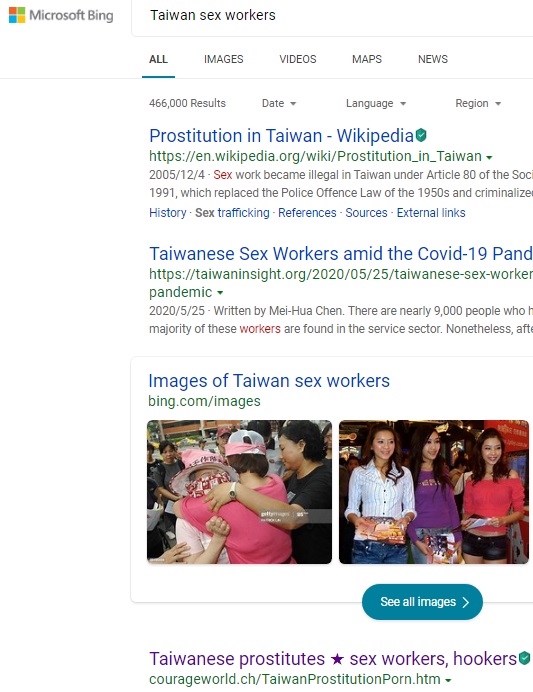This screenshot has height=692, width=533.
Task: Switch to the VIDEOS tab
Action: pyautogui.click(x=298, y=59)
